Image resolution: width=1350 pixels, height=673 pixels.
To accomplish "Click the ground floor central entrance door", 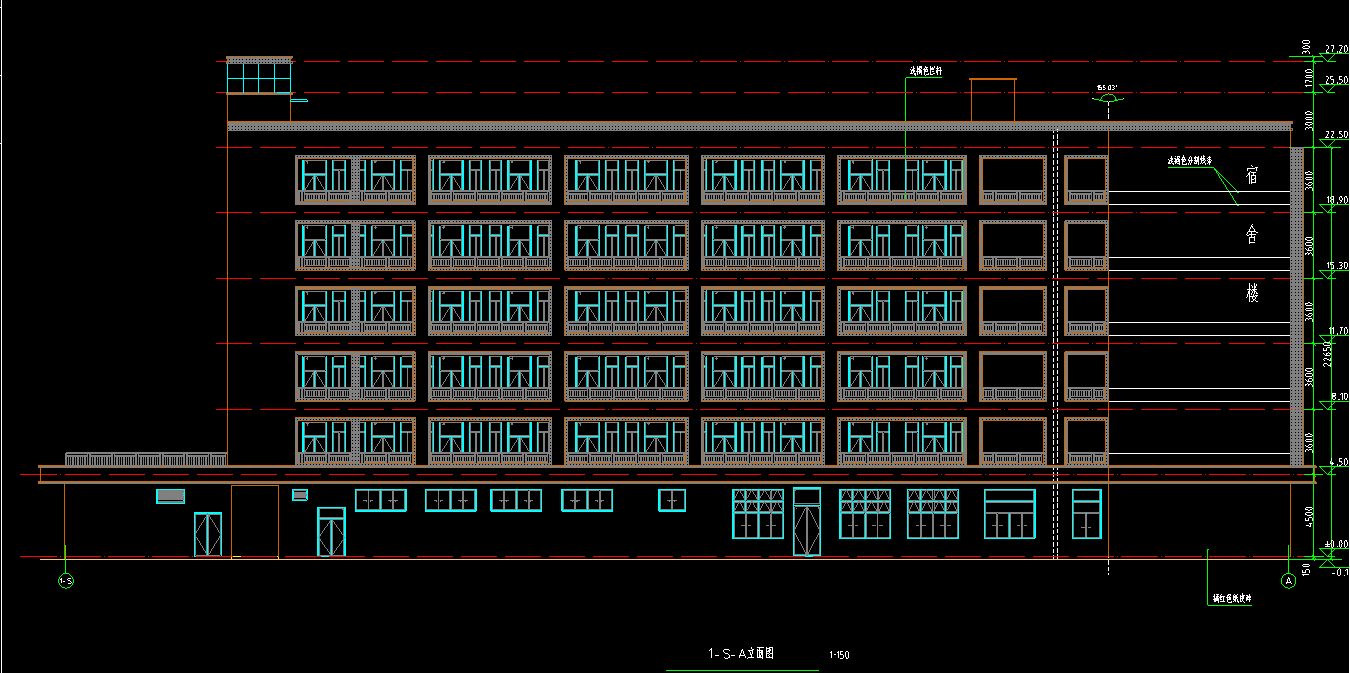I will 806,521.
